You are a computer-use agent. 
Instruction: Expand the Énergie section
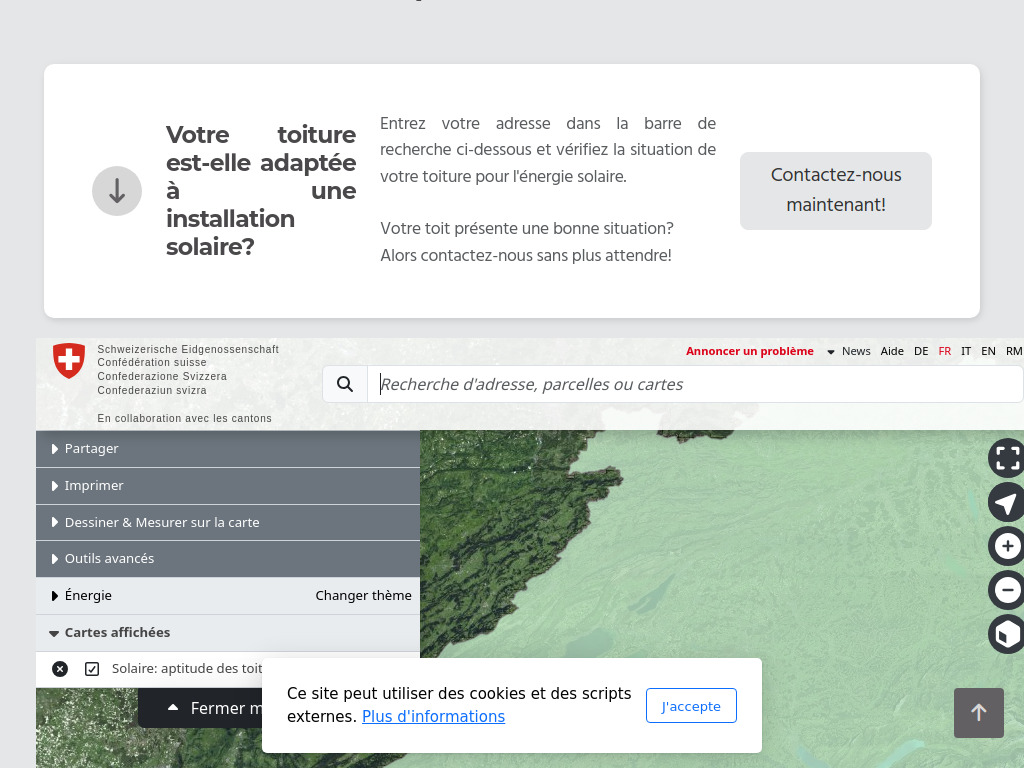(x=88, y=595)
